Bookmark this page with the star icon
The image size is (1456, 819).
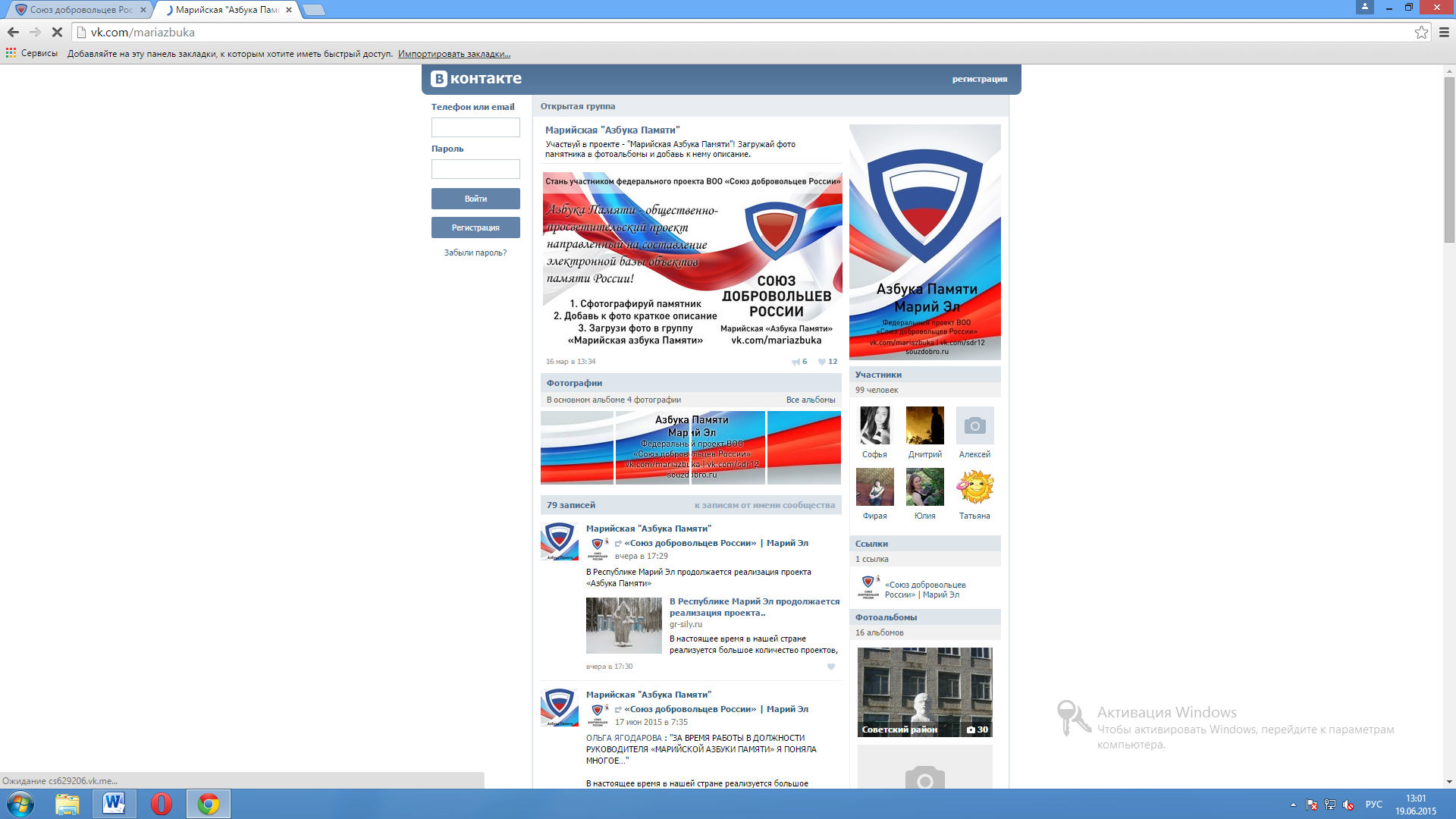[x=1421, y=32]
